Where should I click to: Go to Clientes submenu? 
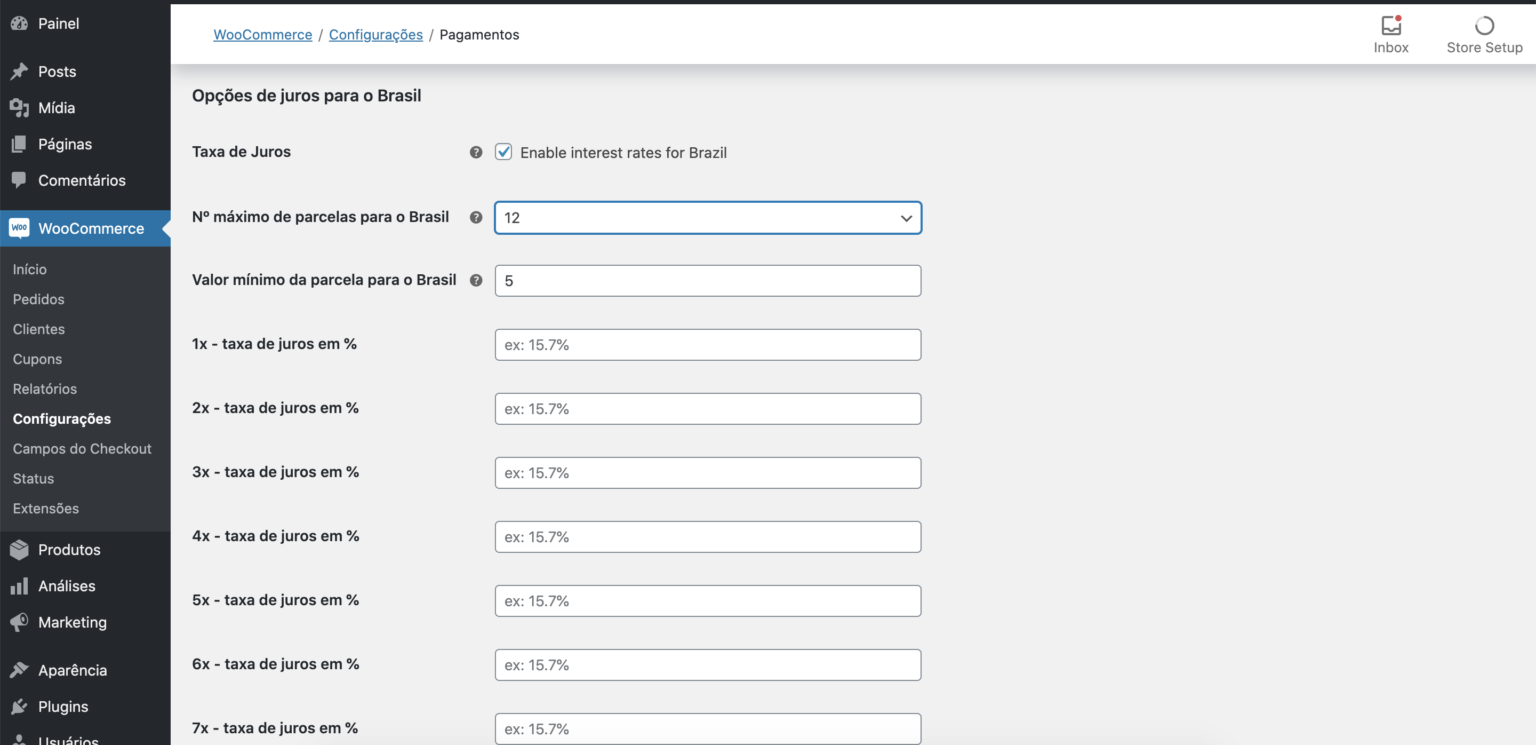tap(39, 329)
